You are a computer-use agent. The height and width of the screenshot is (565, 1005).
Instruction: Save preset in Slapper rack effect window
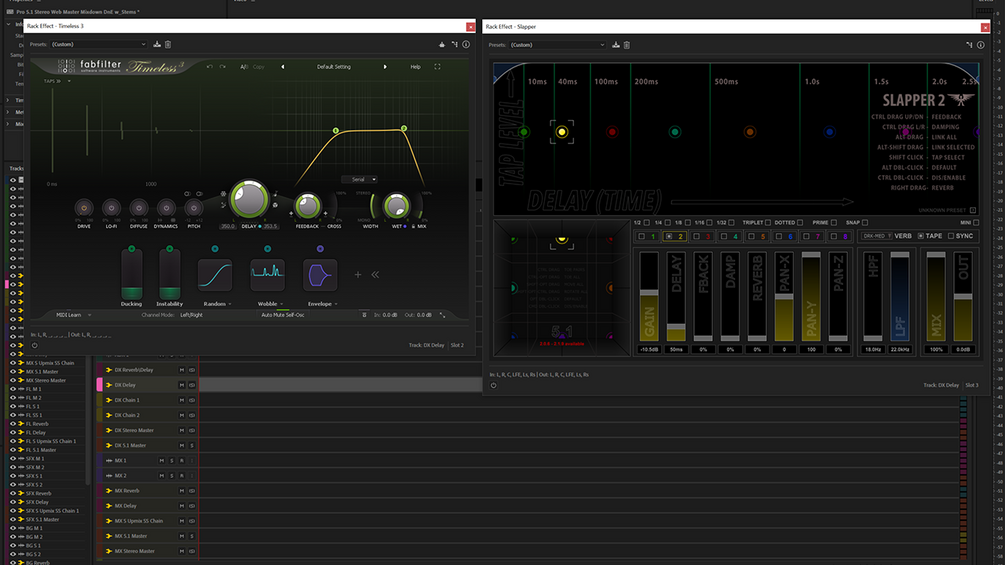click(616, 45)
